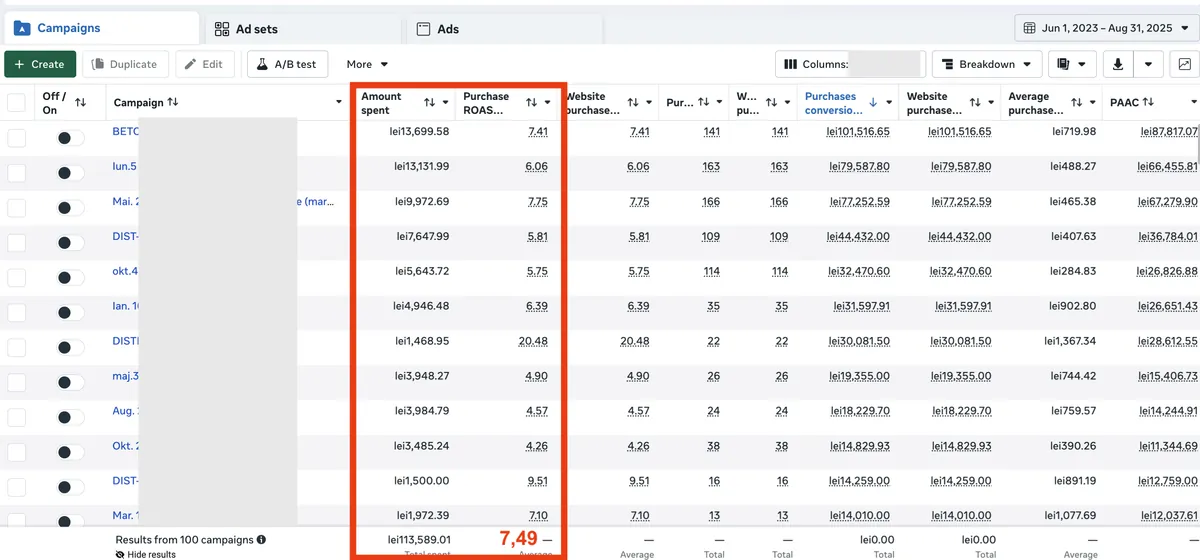Click the lei13,699.58 amount spent cell
Viewport: 1200px width, 560px height.
click(x=421, y=132)
